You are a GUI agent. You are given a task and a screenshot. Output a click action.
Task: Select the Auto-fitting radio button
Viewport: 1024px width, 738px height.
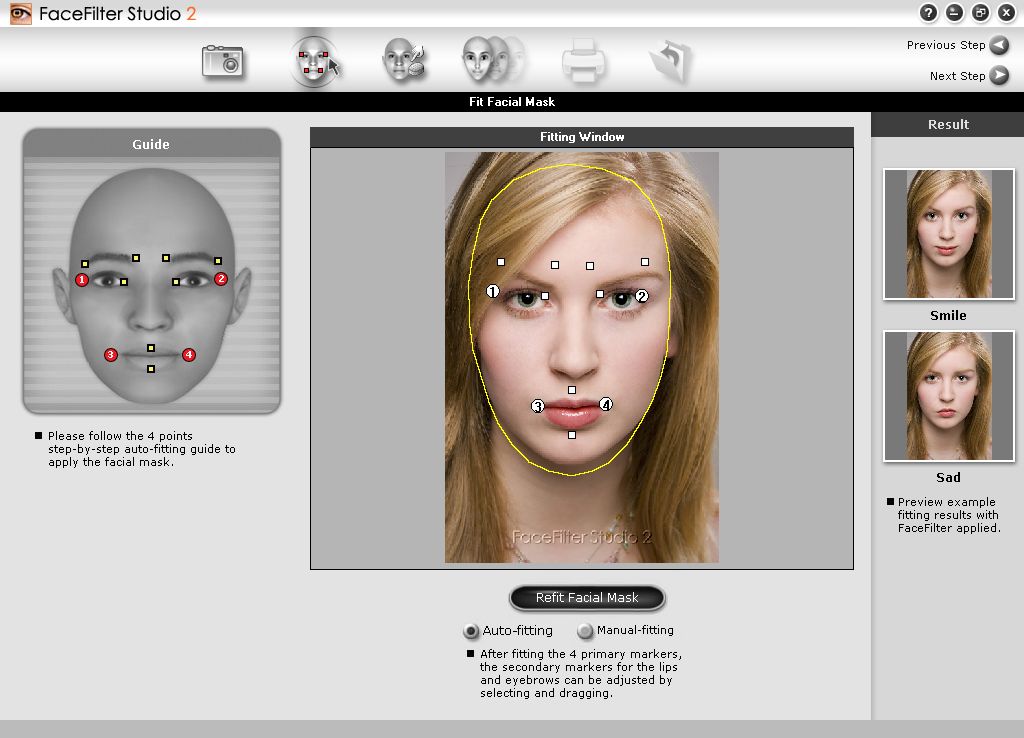point(470,631)
